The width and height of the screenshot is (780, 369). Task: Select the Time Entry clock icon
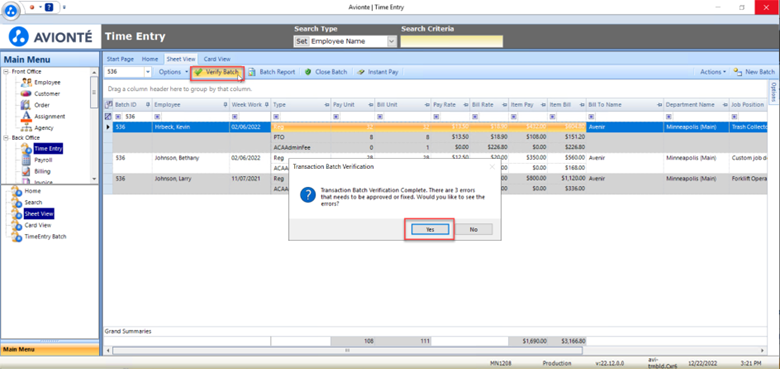pos(26,149)
